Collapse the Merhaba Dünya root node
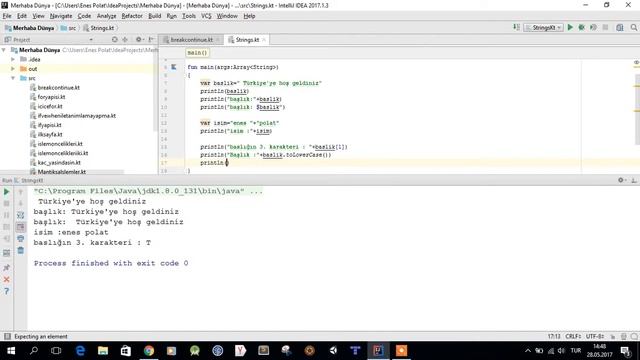Screen dimensions: 640x360 pos(4,50)
